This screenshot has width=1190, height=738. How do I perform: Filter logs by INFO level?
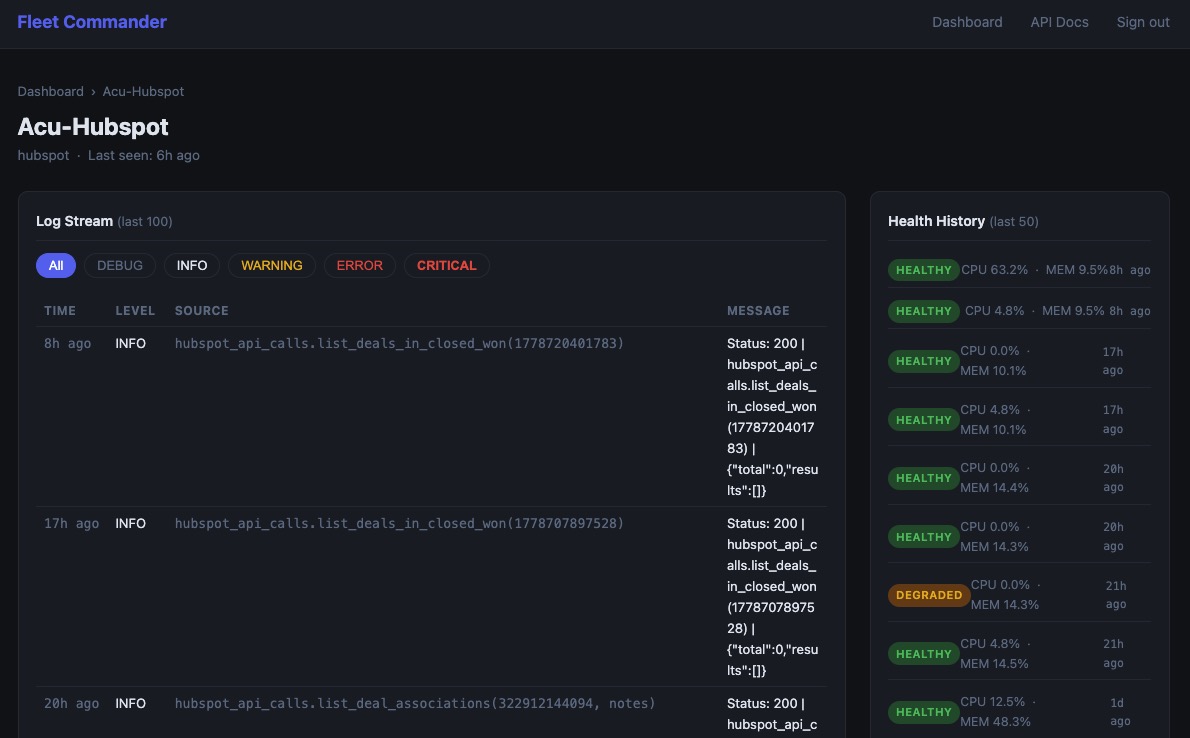pyautogui.click(x=192, y=265)
